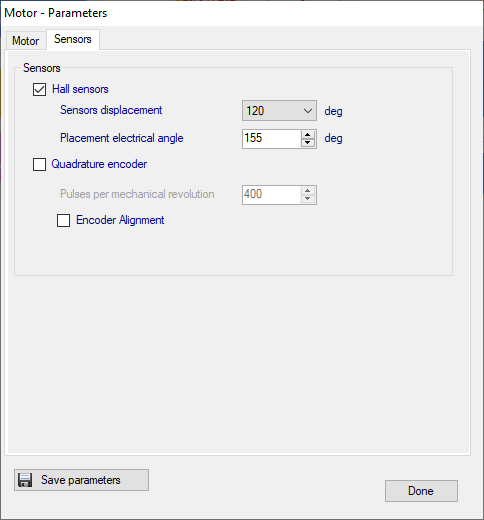
Task: Click down arrow of Pulses per revolution spinner
Action: 308,199
